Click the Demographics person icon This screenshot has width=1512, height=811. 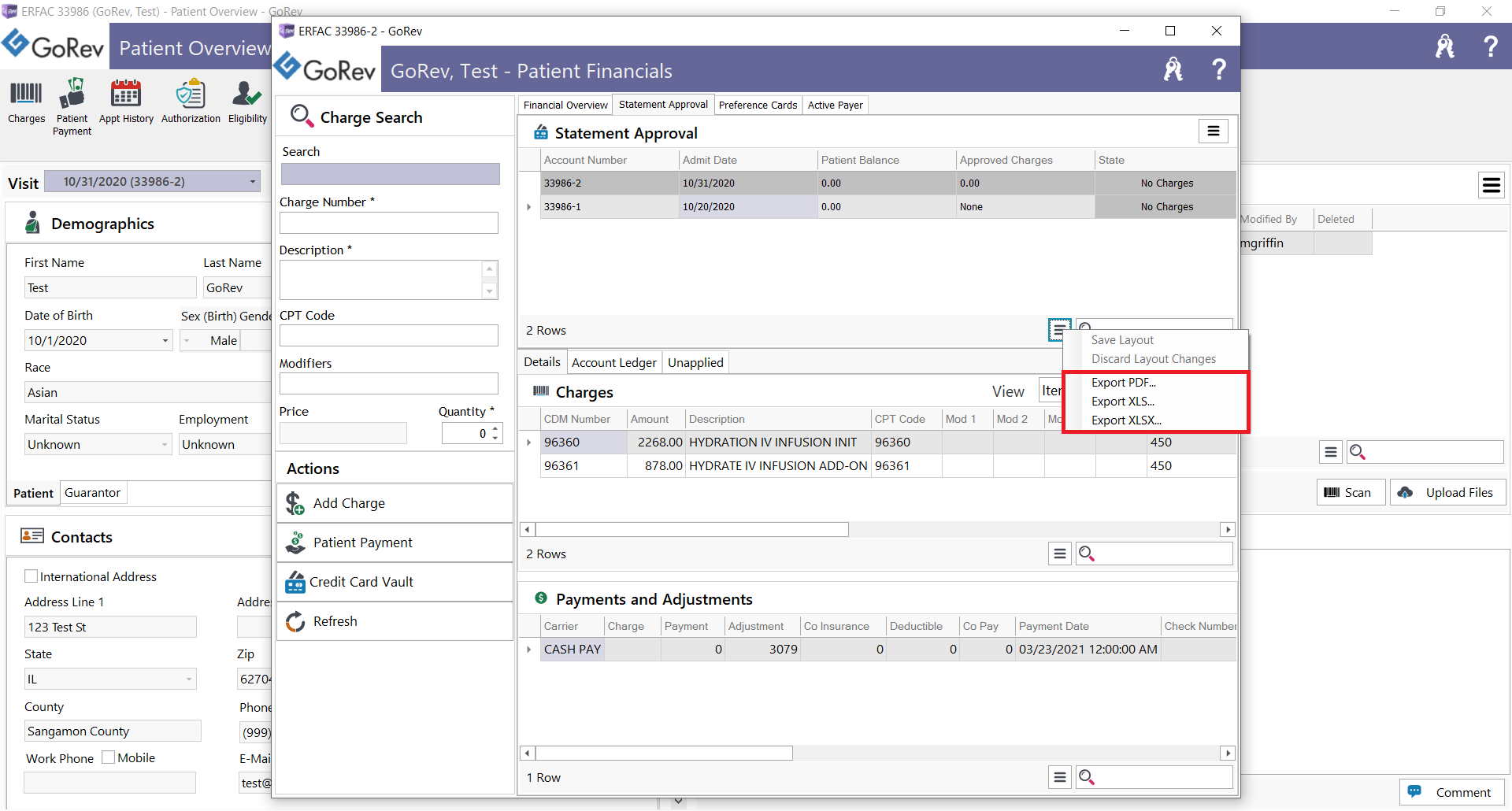tap(32, 223)
